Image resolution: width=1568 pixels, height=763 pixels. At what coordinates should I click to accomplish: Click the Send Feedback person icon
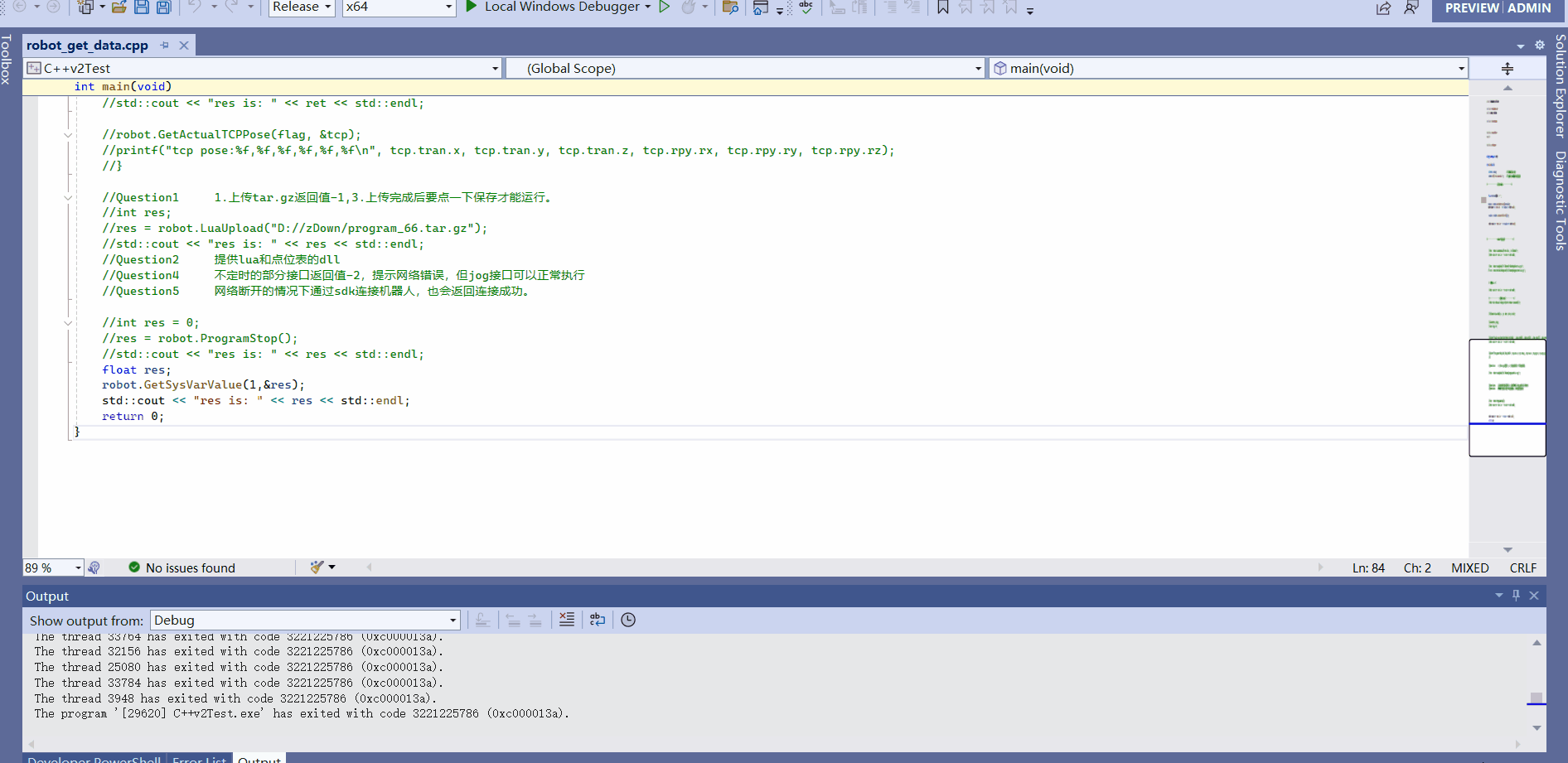[1411, 8]
